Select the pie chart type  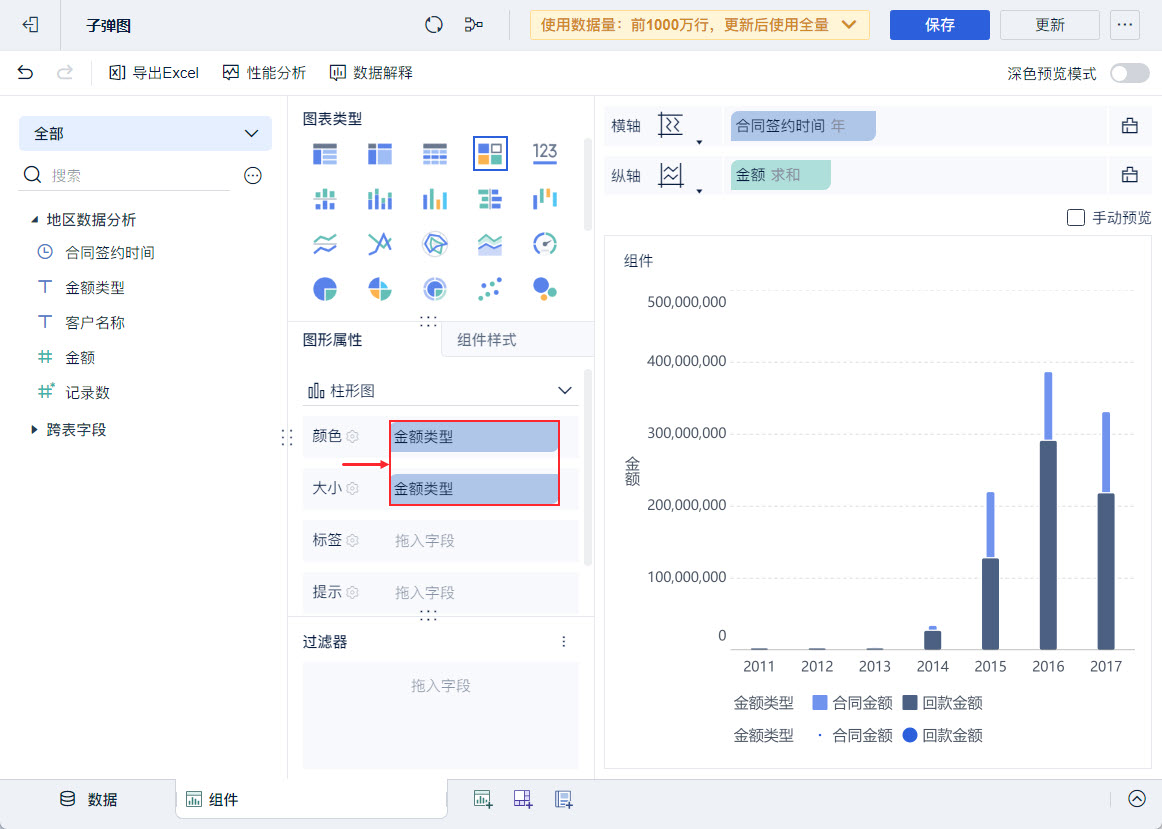tap(325, 289)
